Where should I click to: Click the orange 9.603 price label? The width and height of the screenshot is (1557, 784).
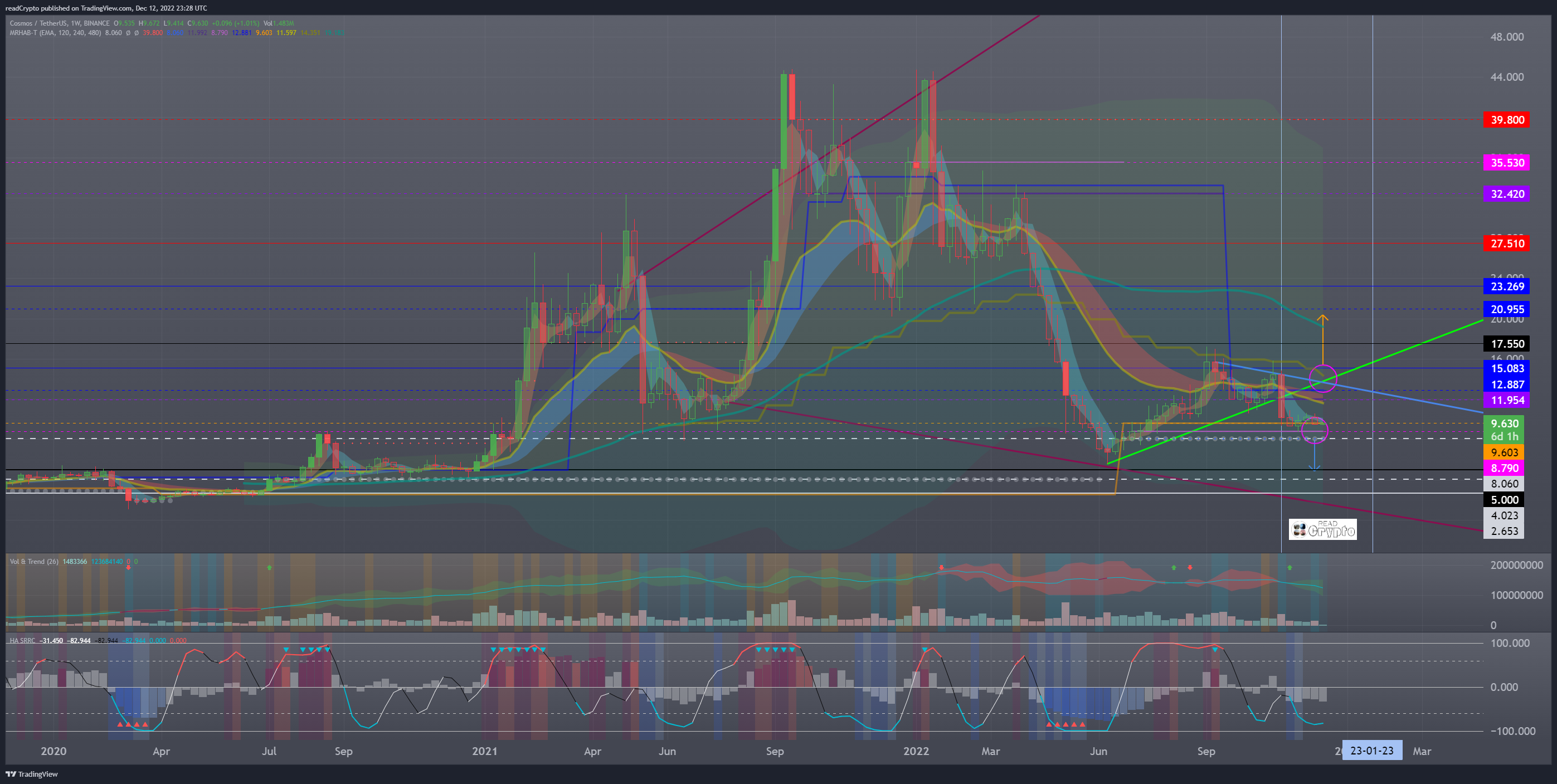click(1504, 453)
